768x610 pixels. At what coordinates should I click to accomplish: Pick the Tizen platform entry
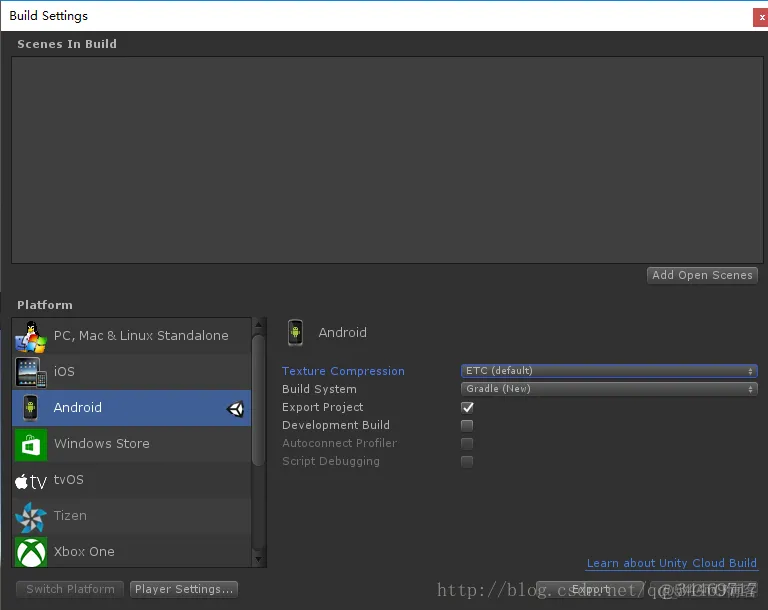[132, 516]
